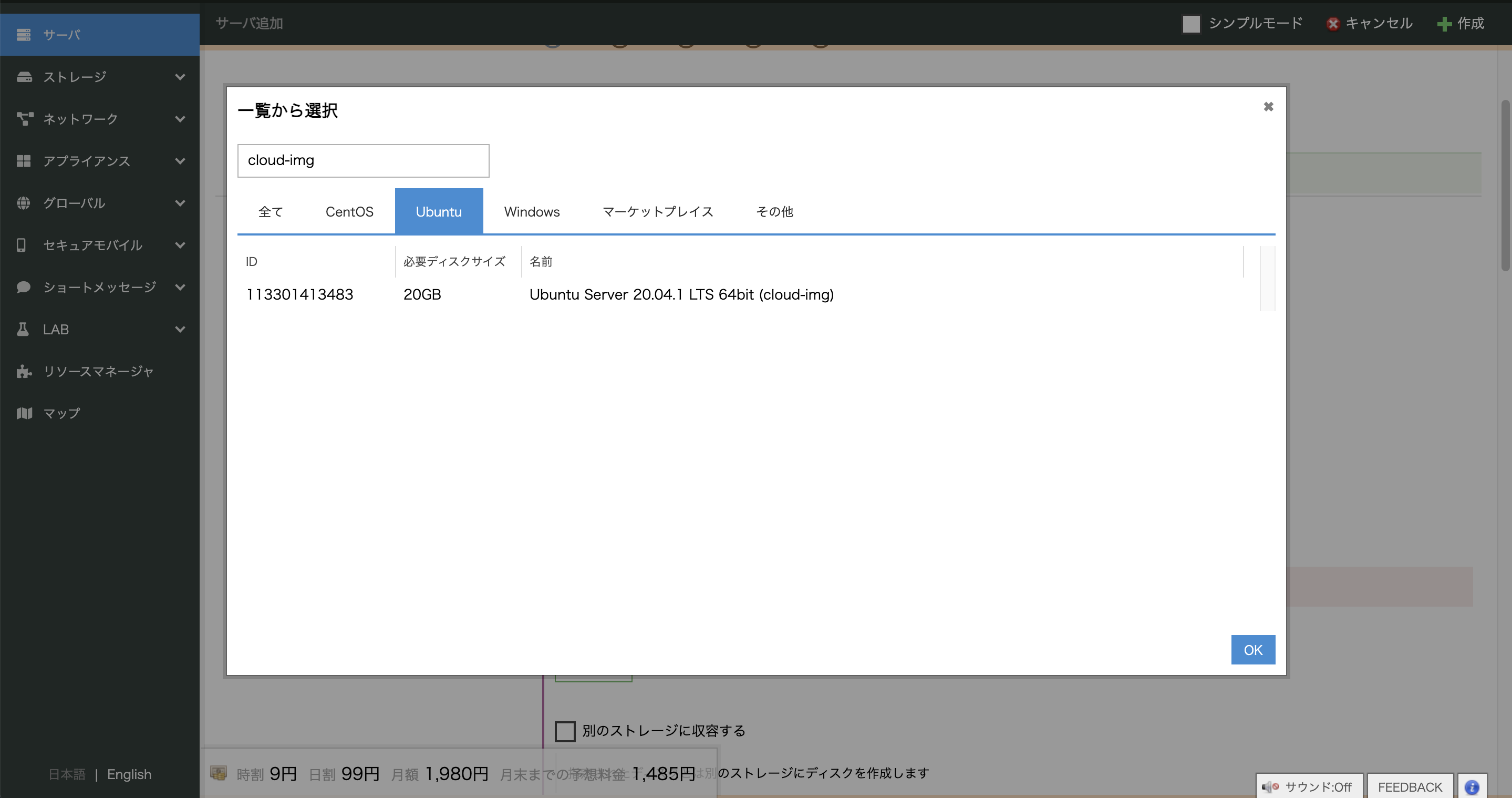
Task: Switch to the CentOS tab
Action: click(x=350, y=211)
